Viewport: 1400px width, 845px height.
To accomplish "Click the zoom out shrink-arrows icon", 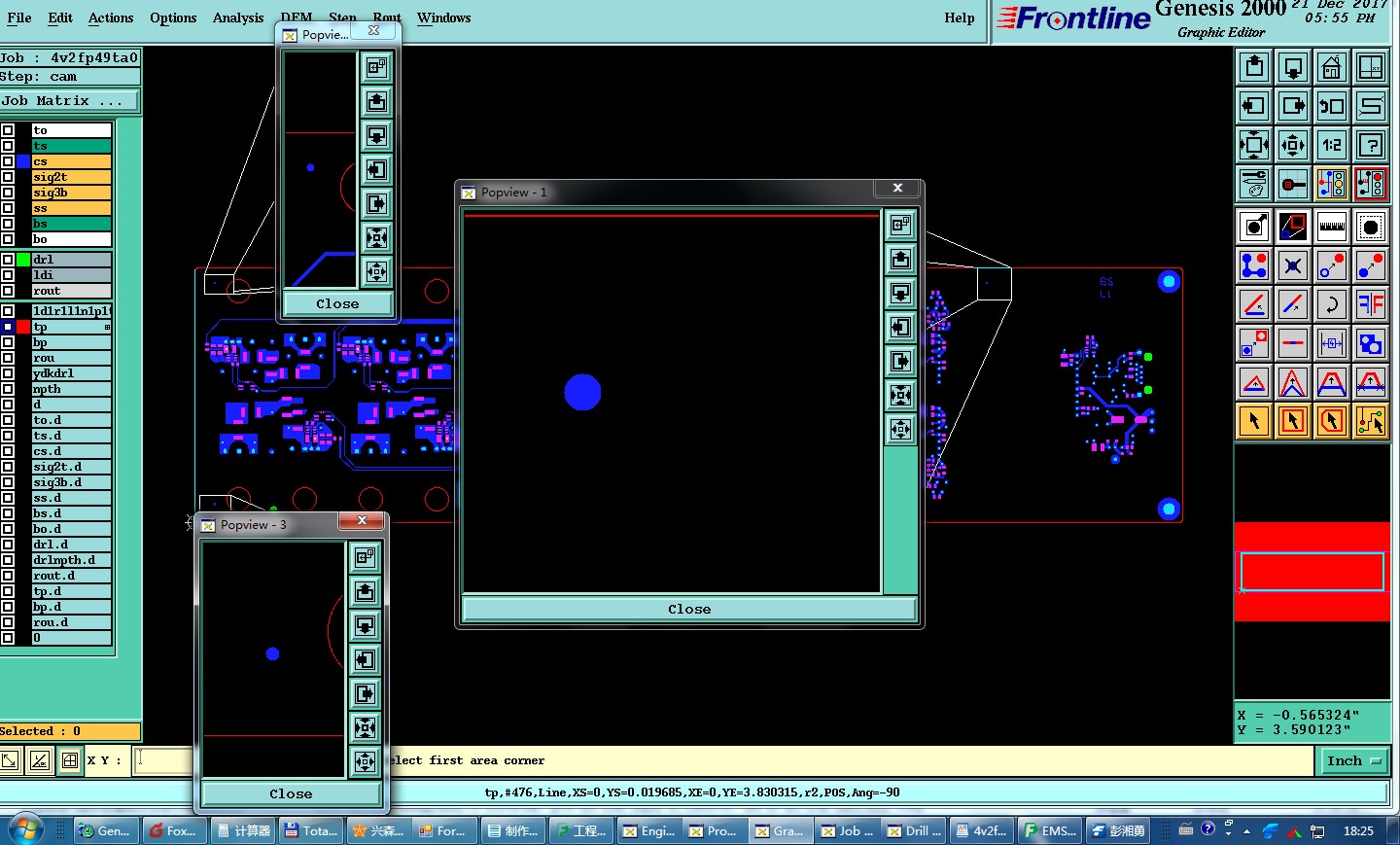I will [x=1293, y=145].
